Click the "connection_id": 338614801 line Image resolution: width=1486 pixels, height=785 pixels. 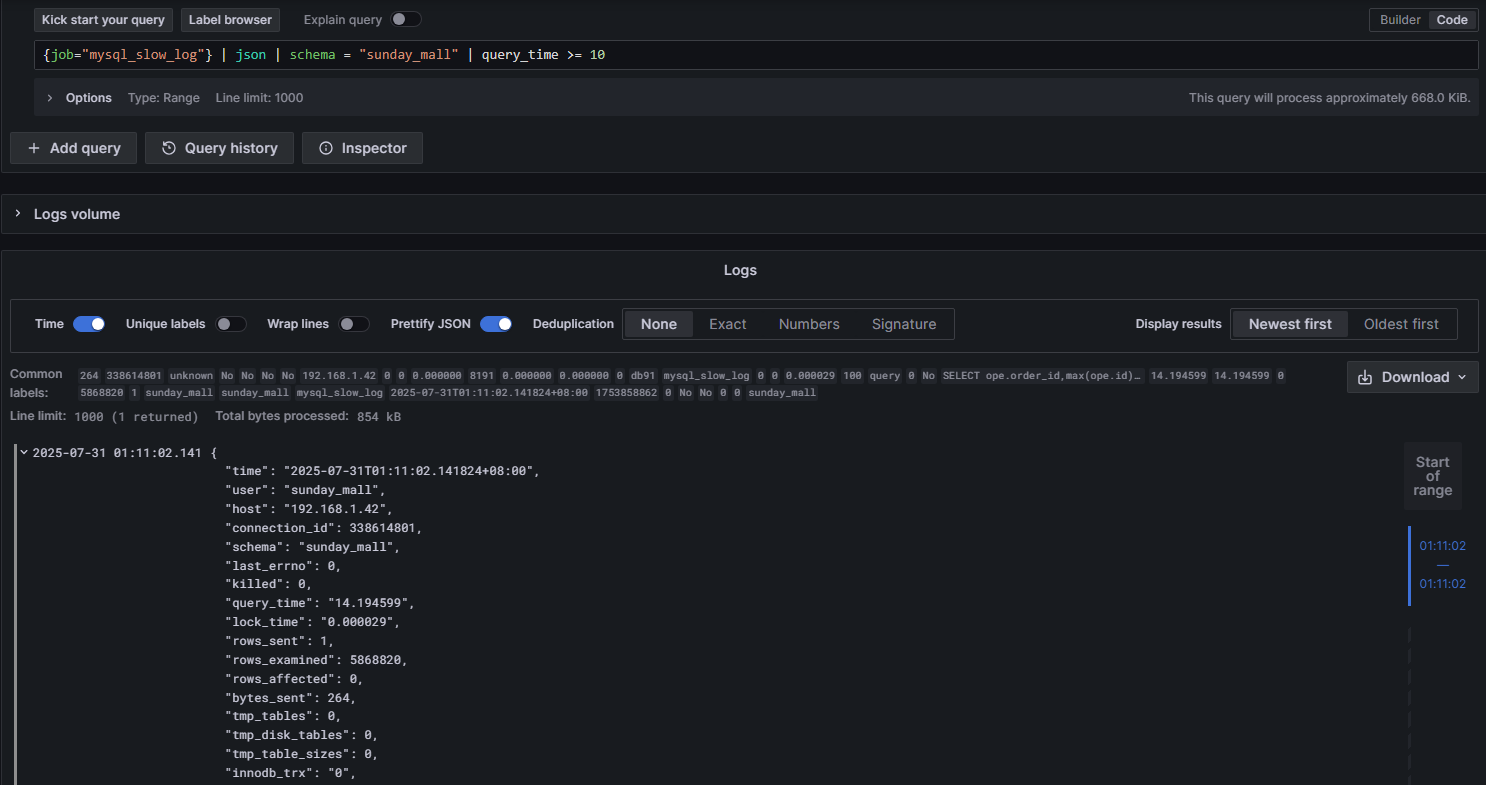[324, 528]
